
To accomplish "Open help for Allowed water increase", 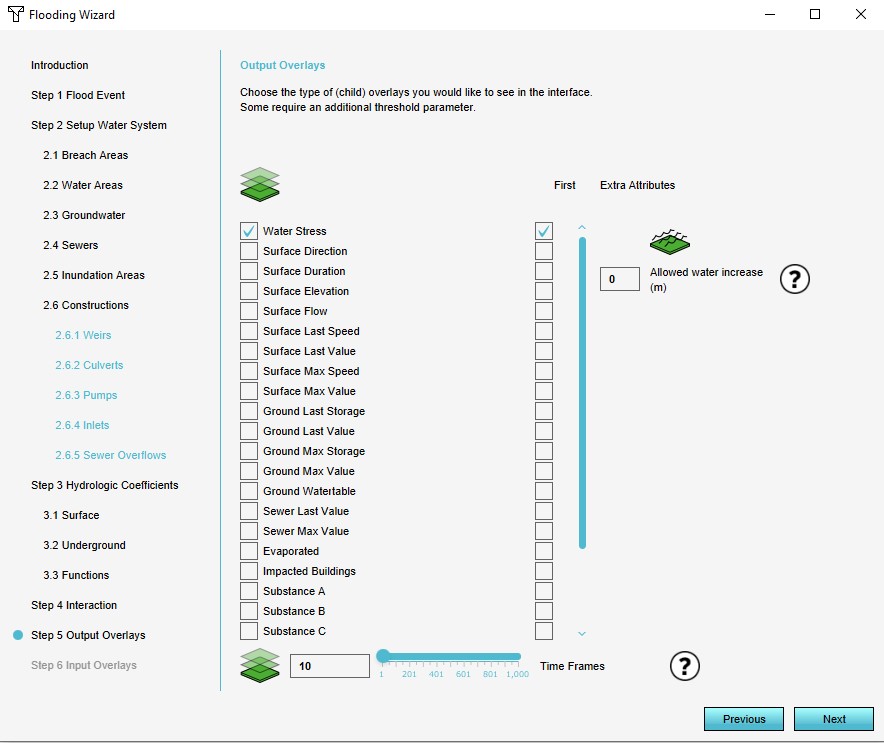I will coord(794,279).
